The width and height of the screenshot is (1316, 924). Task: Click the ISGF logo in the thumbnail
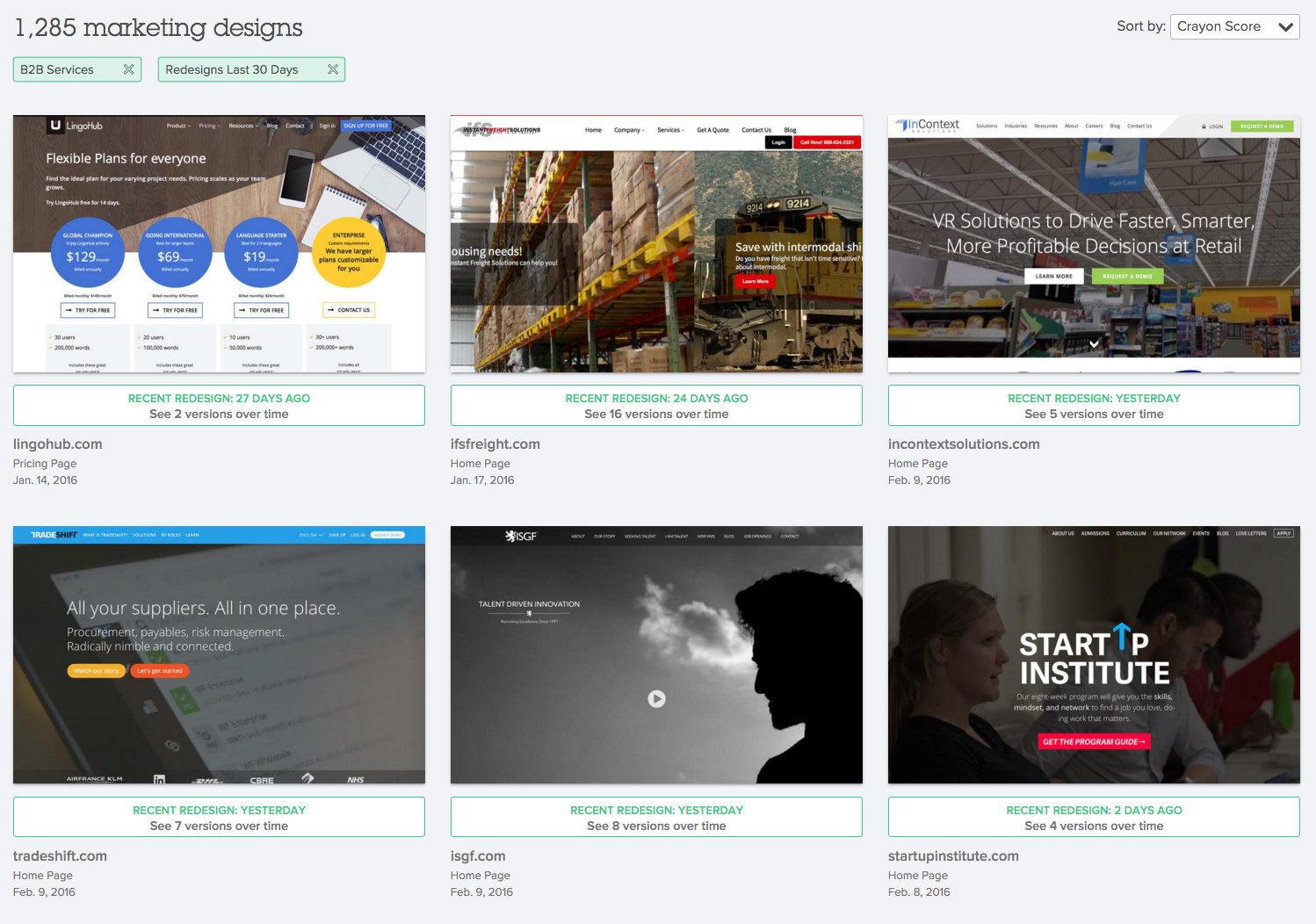click(521, 536)
